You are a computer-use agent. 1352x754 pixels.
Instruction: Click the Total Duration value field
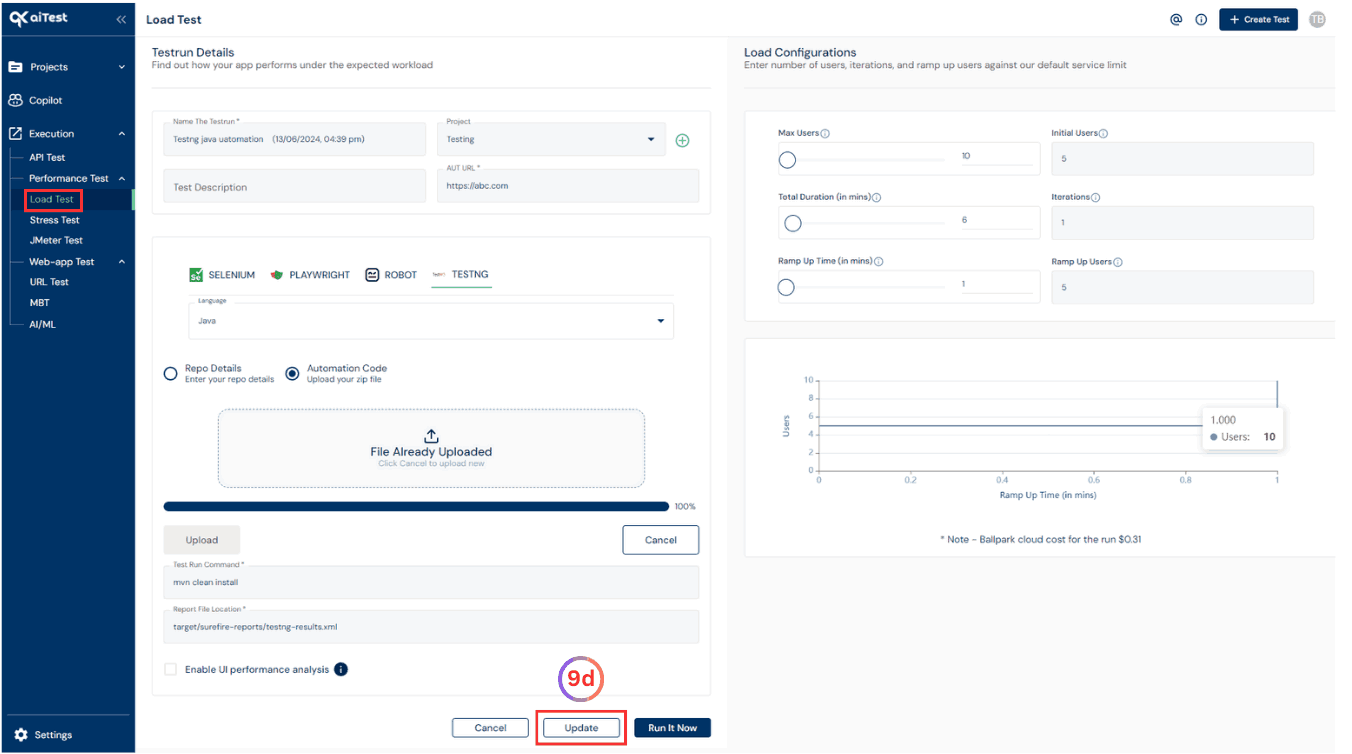pyautogui.click(x=996, y=220)
